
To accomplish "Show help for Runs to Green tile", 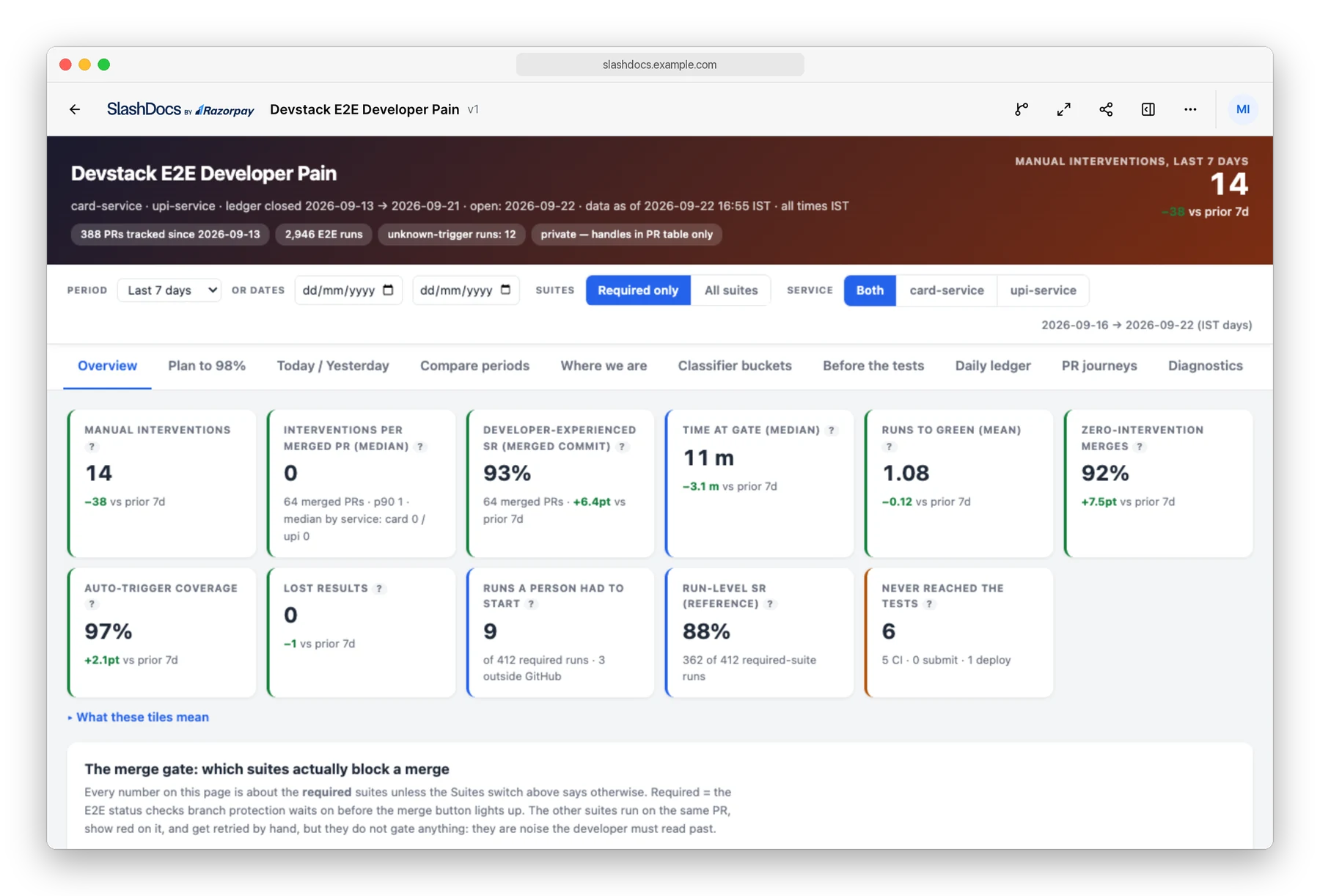I will point(889,447).
